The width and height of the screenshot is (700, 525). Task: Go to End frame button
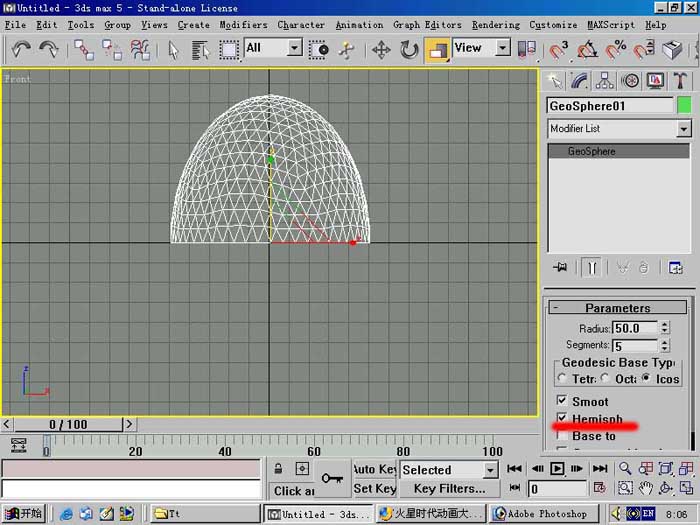600,469
